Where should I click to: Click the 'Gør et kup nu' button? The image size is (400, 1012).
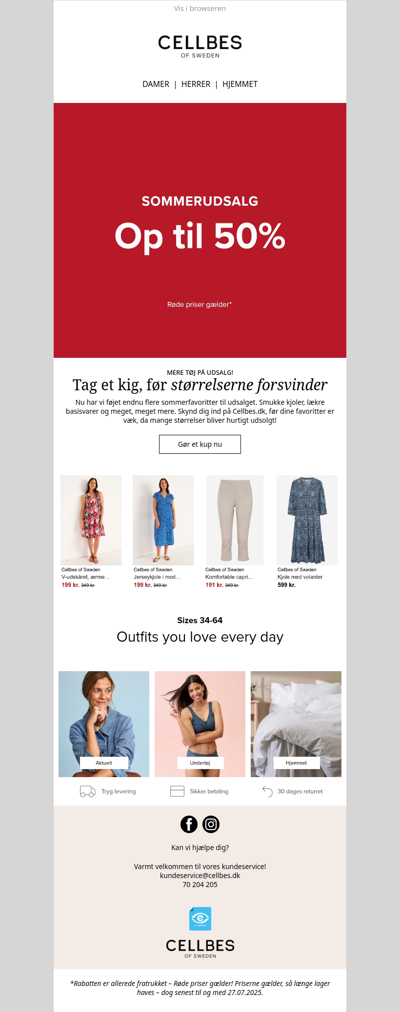point(200,444)
